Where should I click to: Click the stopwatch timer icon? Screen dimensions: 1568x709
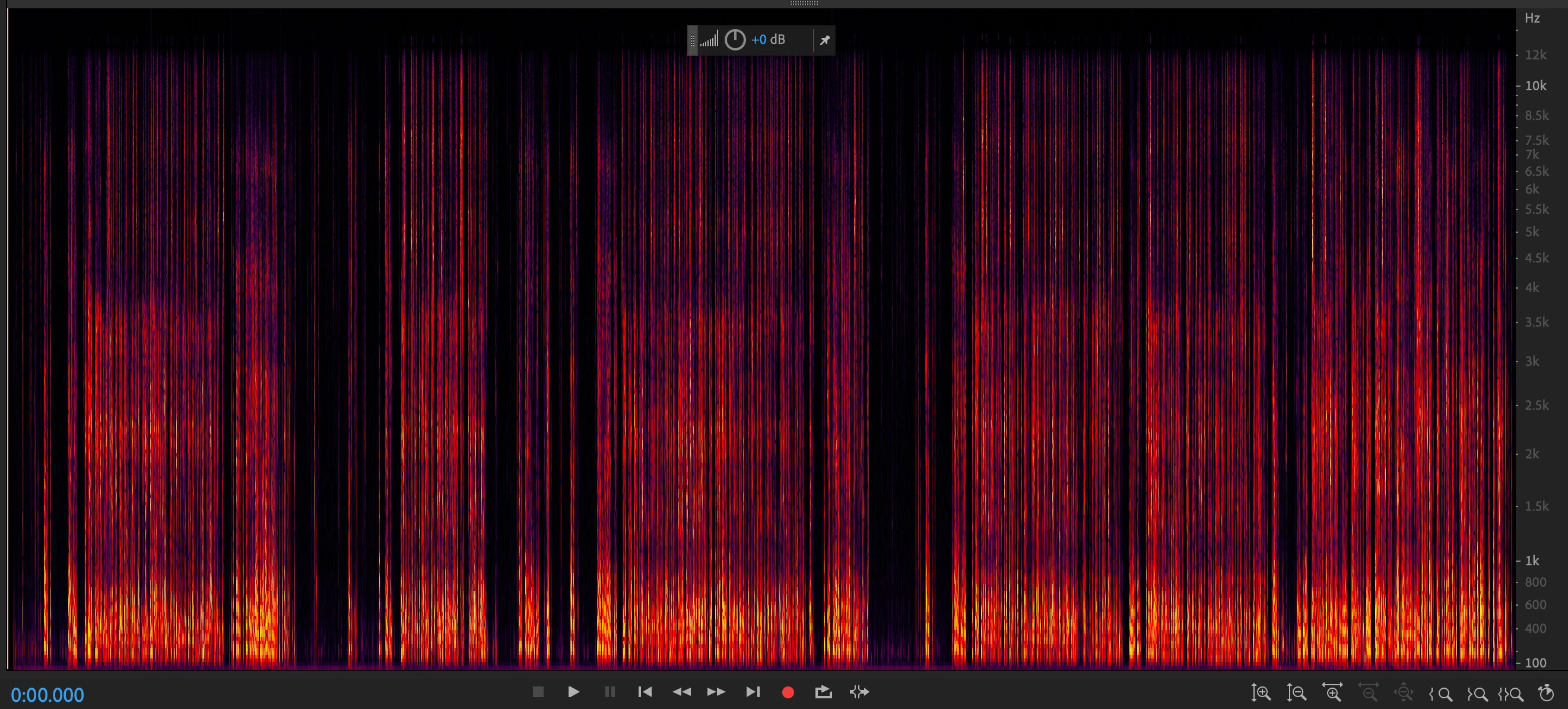[1546, 692]
